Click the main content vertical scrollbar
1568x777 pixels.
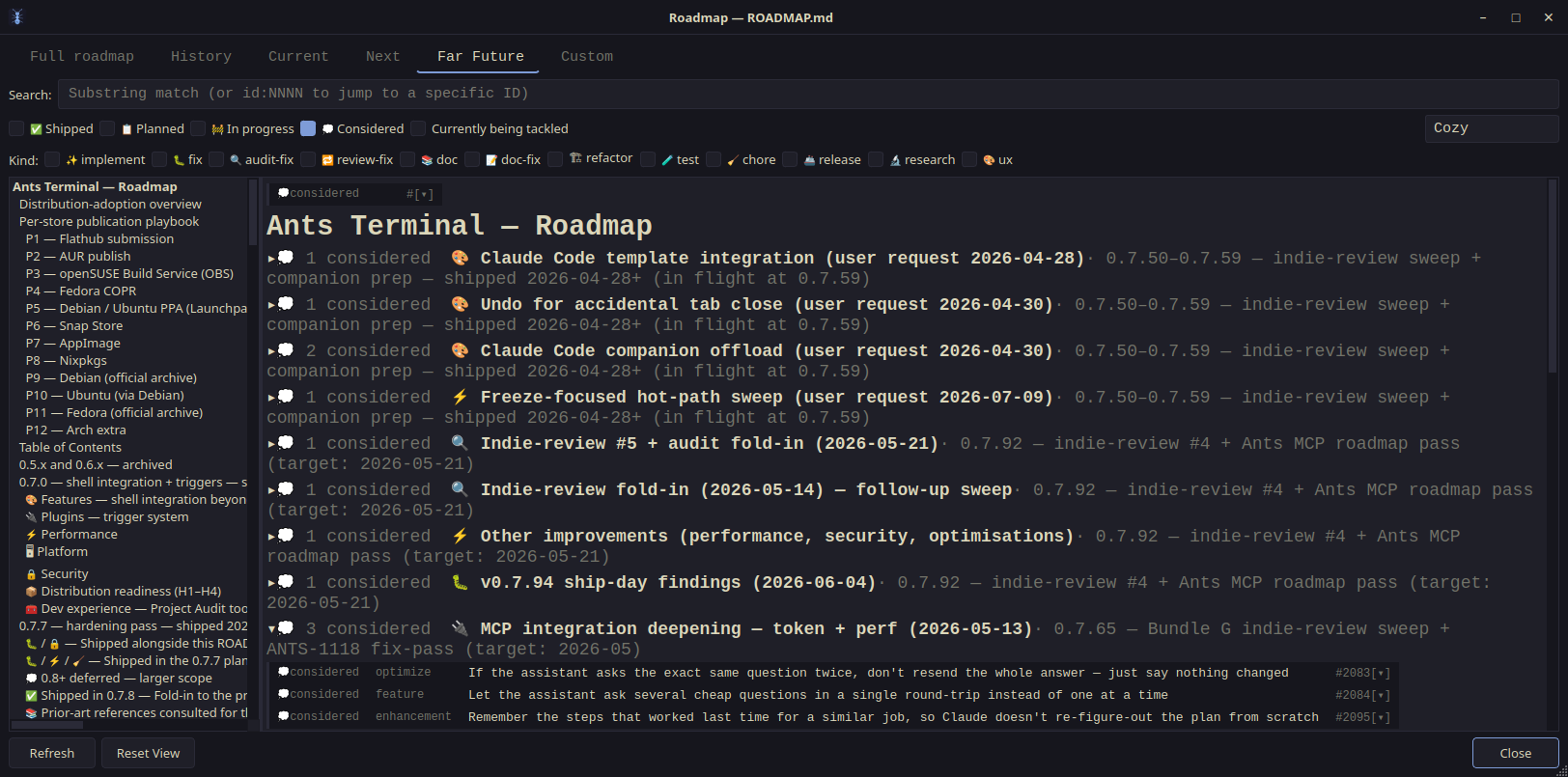[x=1553, y=275]
